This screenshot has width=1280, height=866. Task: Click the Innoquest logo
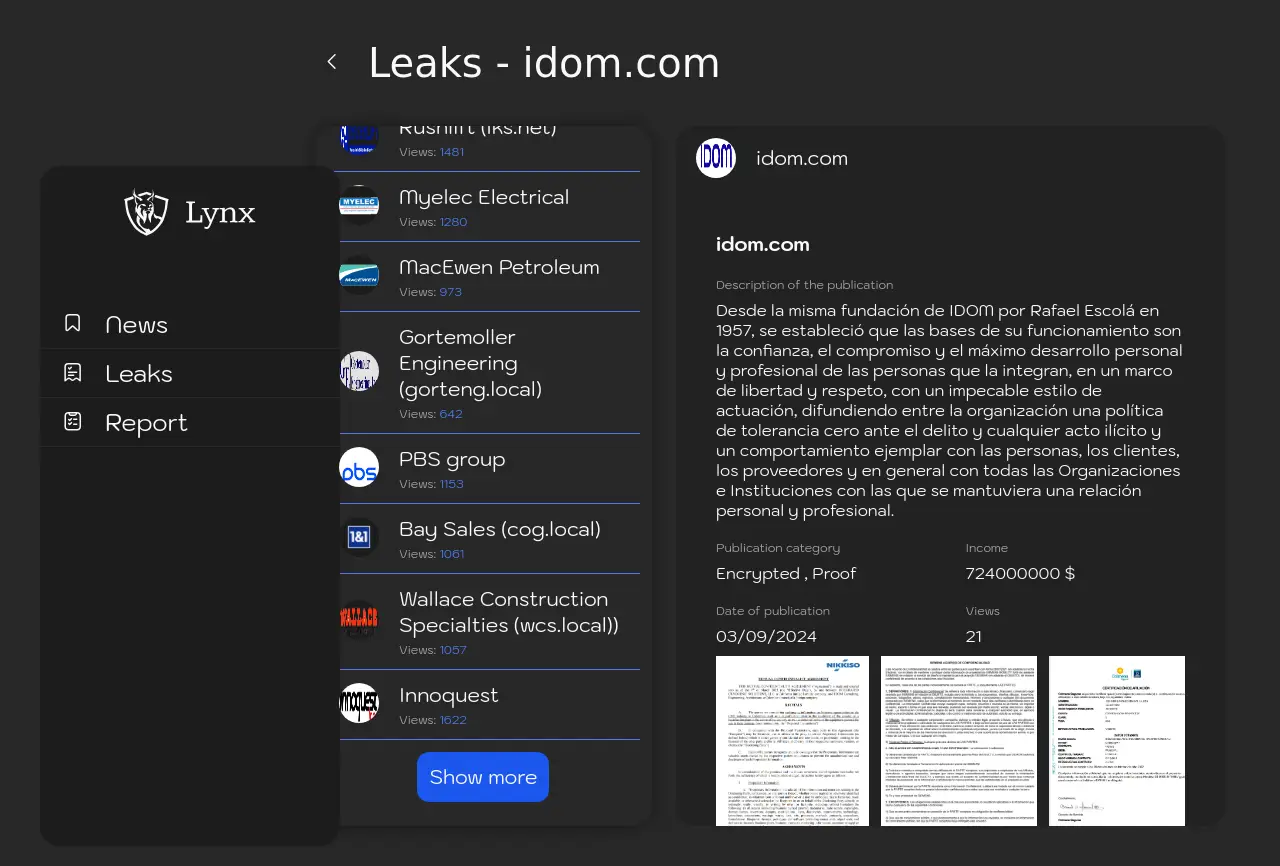coord(359,703)
